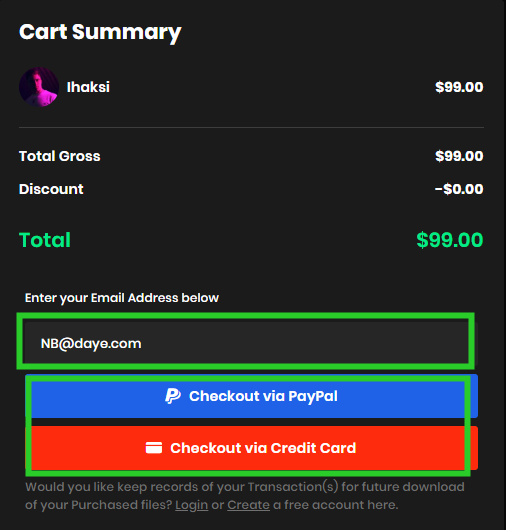Click the credit card icon
The image size is (506, 530).
point(154,448)
